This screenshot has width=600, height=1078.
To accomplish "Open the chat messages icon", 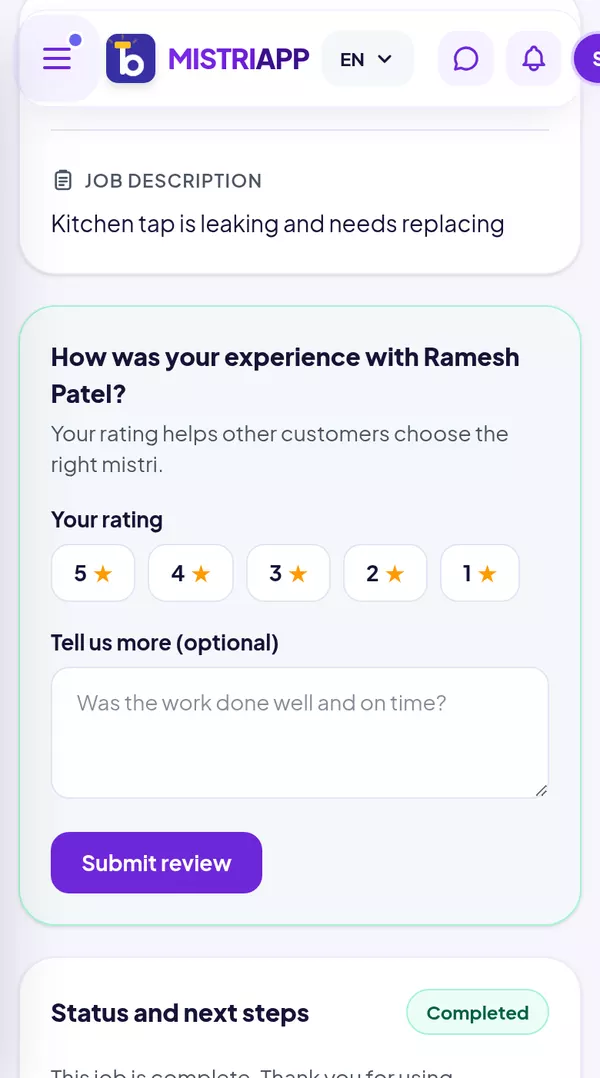I will click(x=466, y=58).
